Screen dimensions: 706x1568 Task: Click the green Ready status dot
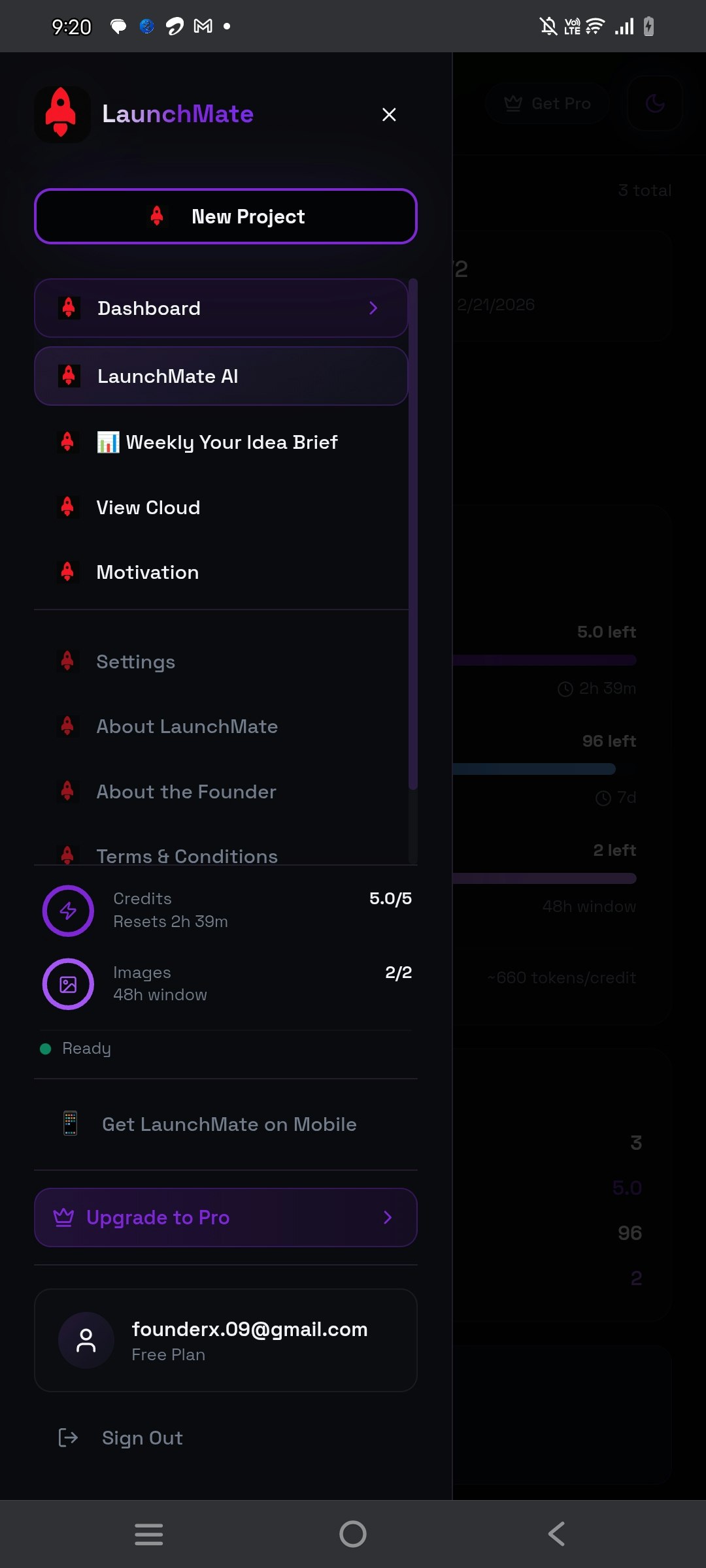(x=44, y=1047)
